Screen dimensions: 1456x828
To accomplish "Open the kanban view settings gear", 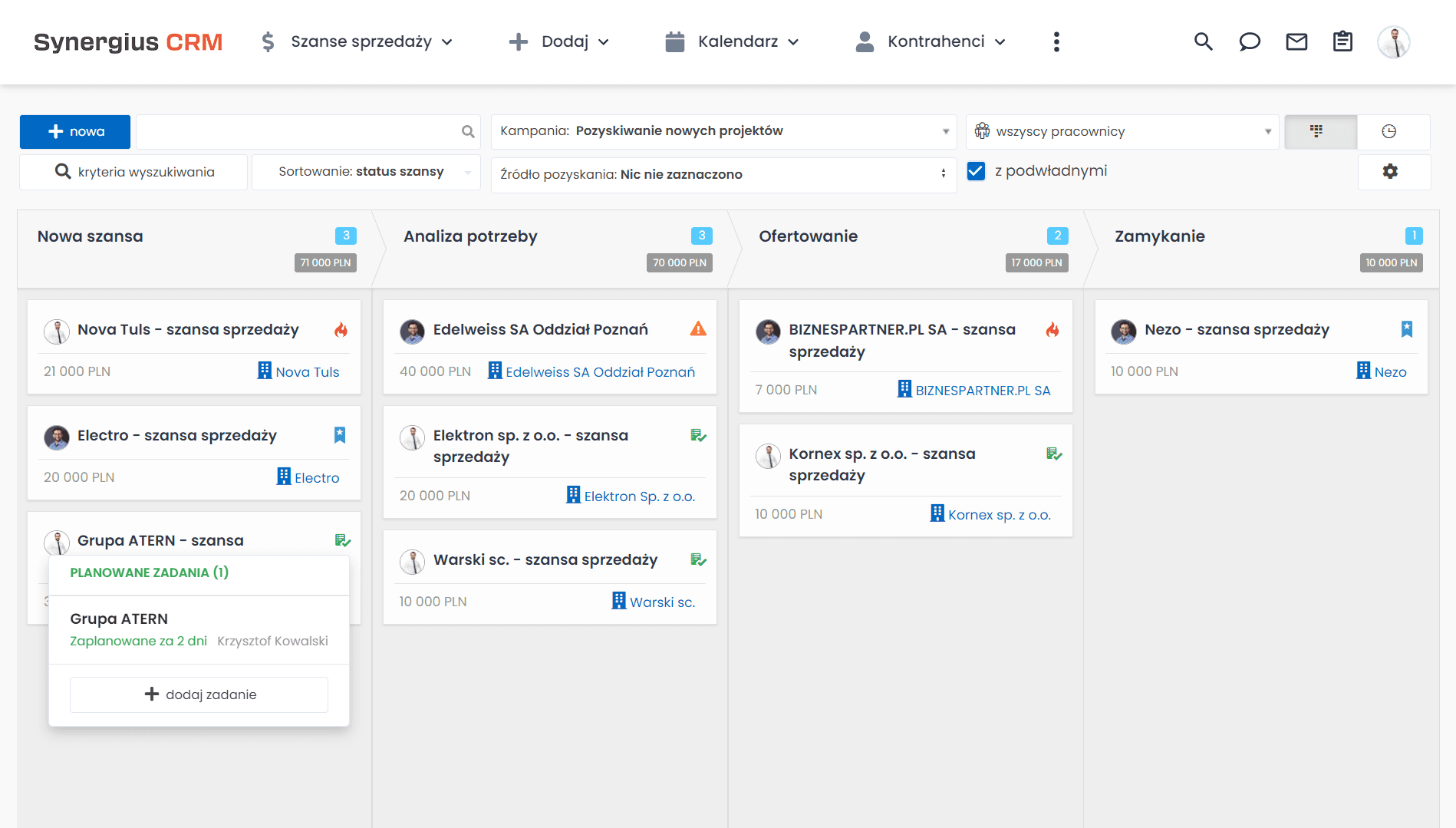I will pyautogui.click(x=1391, y=171).
